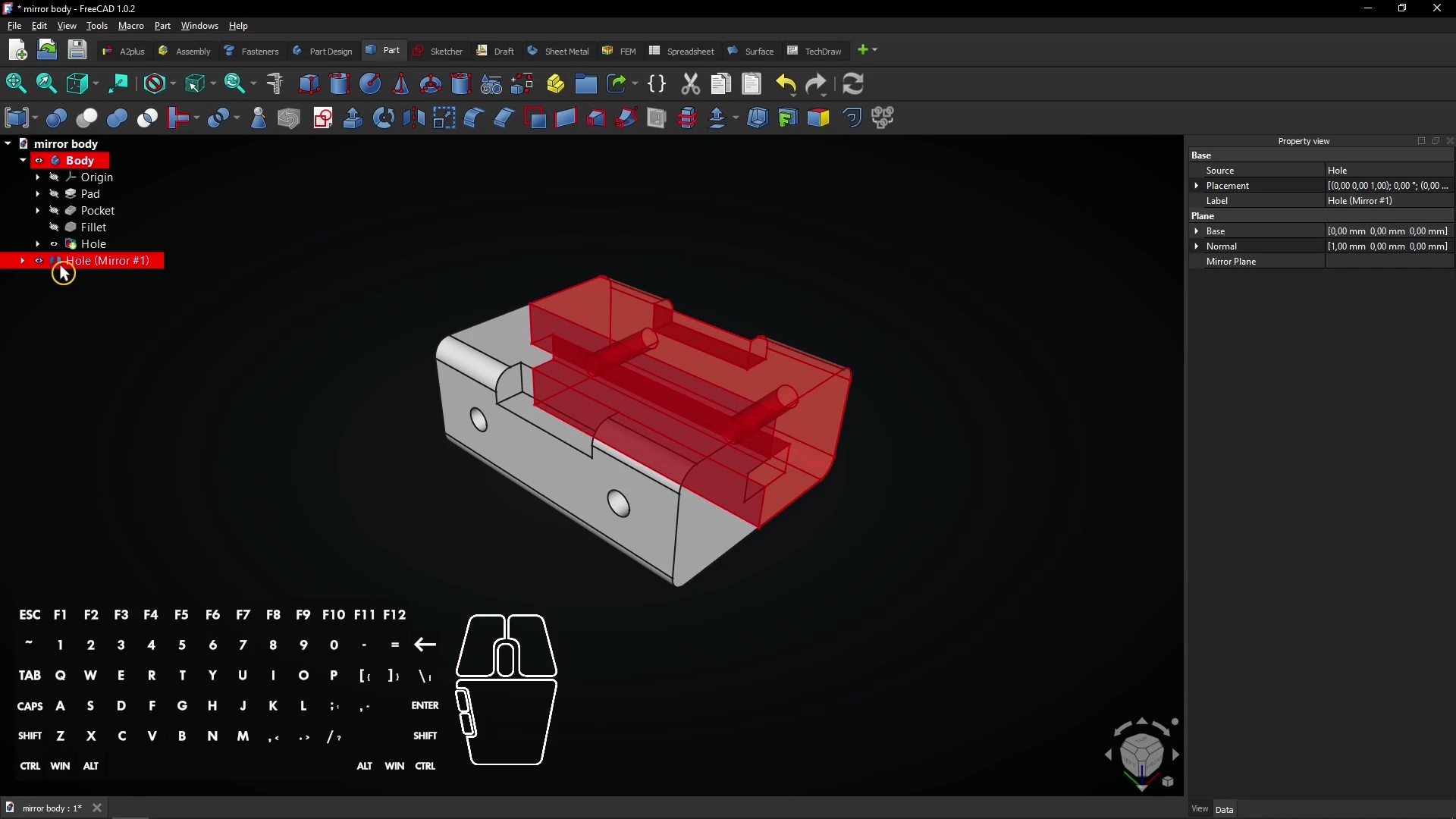The width and height of the screenshot is (1456, 819).
Task: Toggle visibility of the Pocket feature
Action: tap(53, 210)
